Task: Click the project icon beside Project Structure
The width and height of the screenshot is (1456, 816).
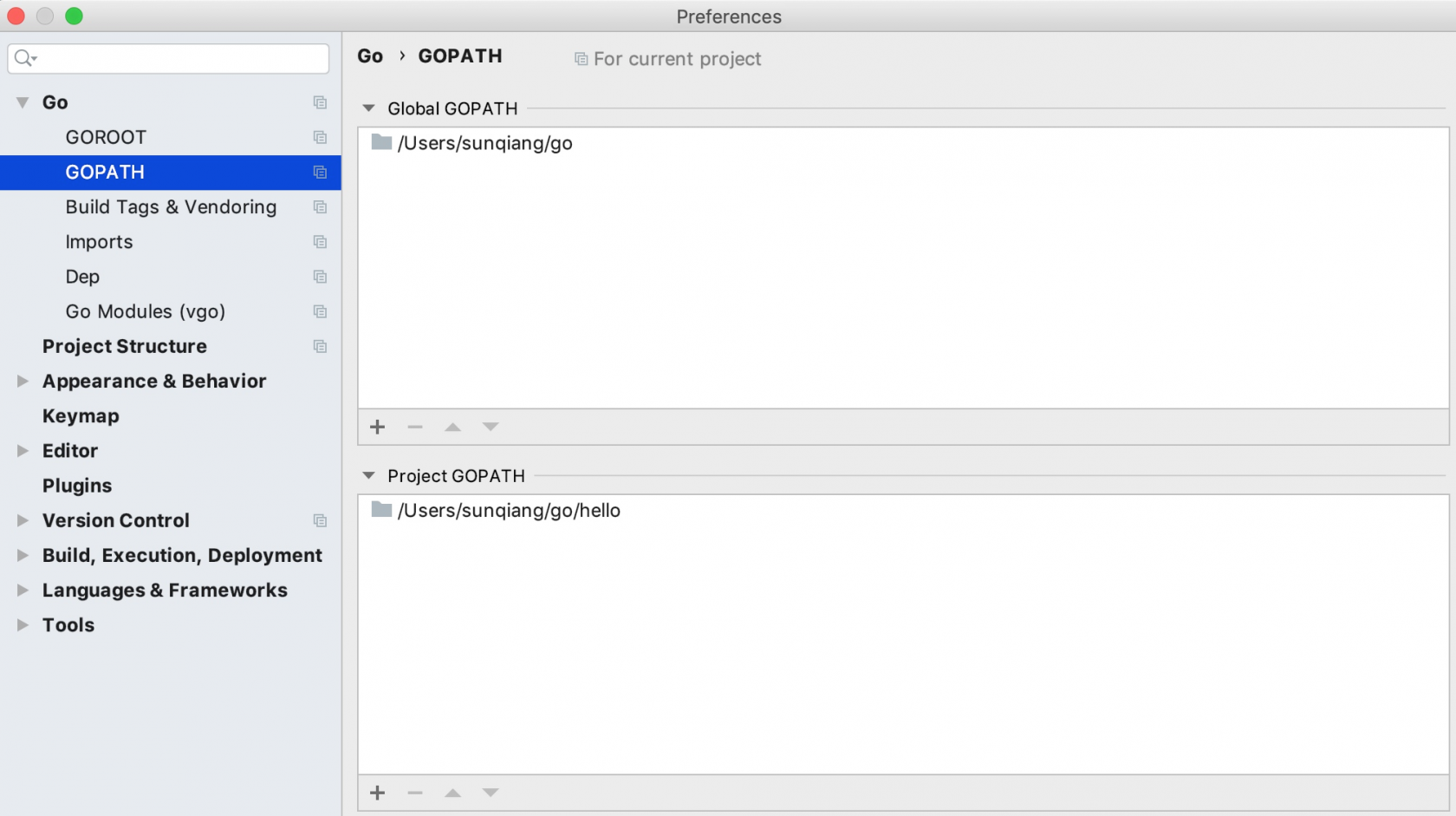Action: (x=320, y=346)
